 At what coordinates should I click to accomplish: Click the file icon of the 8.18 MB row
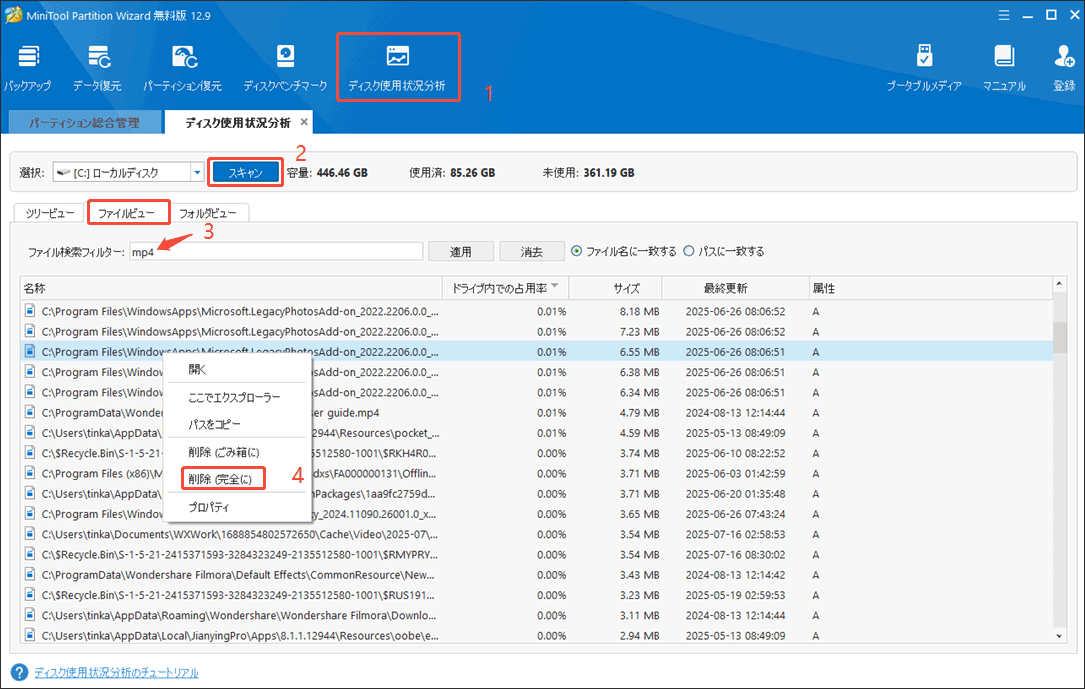click(30, 311)
